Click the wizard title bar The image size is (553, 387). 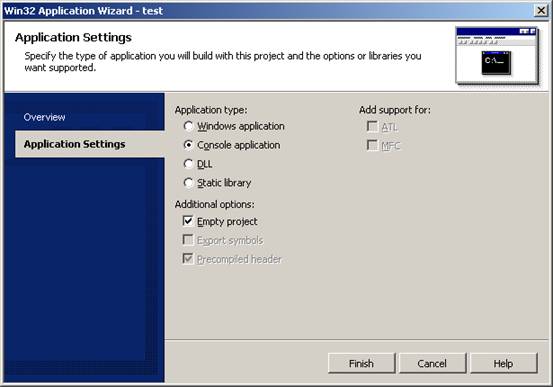pos(268,11)
